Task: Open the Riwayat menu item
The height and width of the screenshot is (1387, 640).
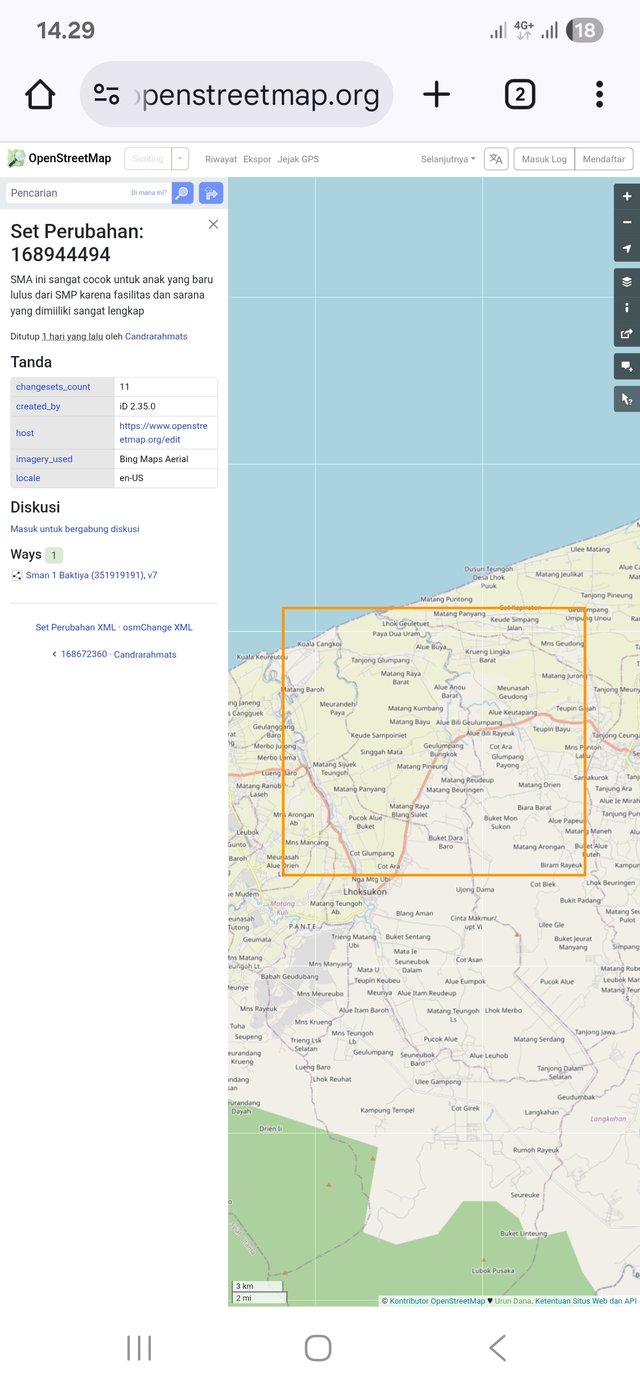Action: click(x=221, y=159)
